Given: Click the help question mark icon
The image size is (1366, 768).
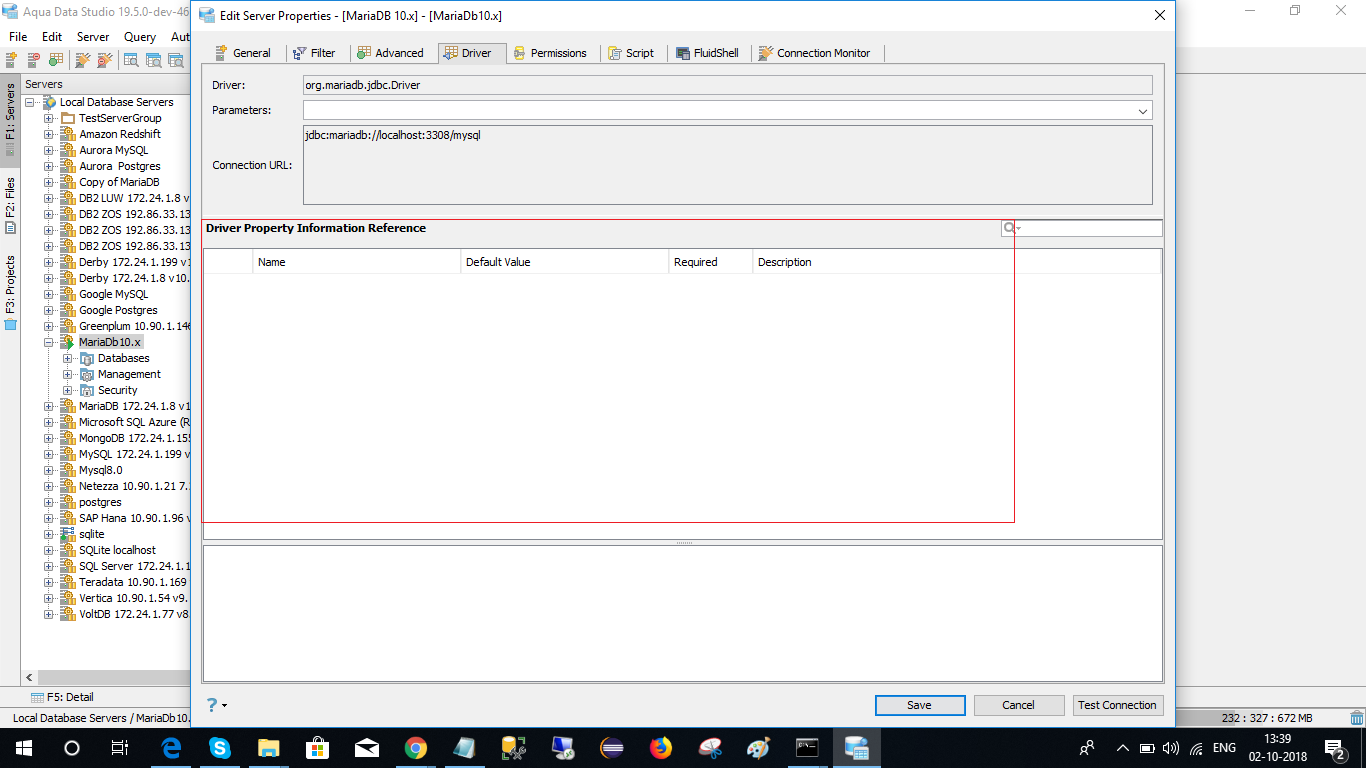Looking at the screenshot, I should click(x=211, y=705).
